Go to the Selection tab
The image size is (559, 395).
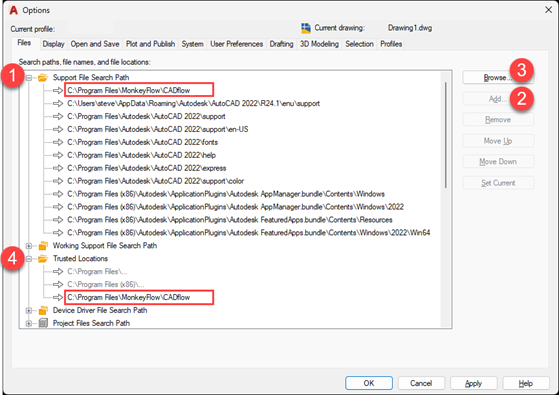pyautogui.click(x=359, y=44)
